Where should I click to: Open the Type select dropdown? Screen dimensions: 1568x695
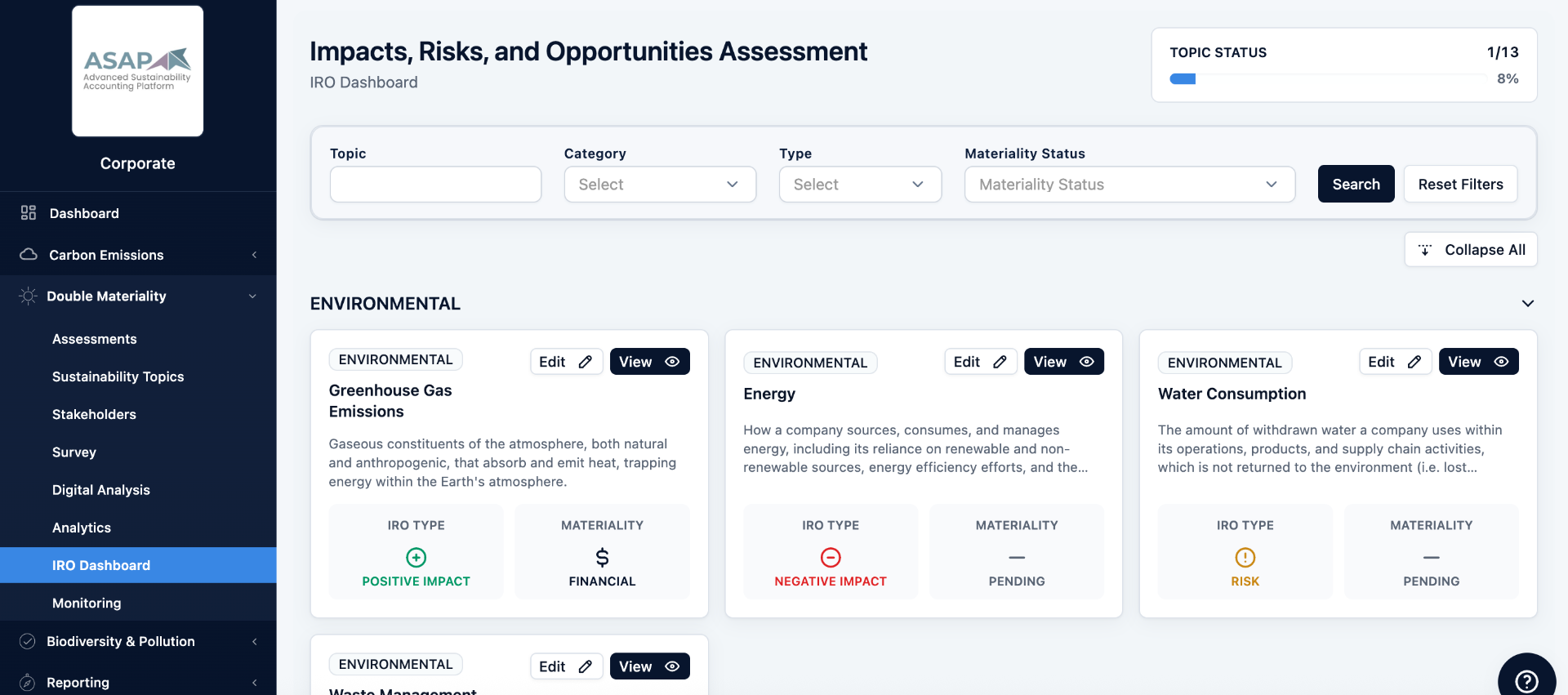pos(860,185)
